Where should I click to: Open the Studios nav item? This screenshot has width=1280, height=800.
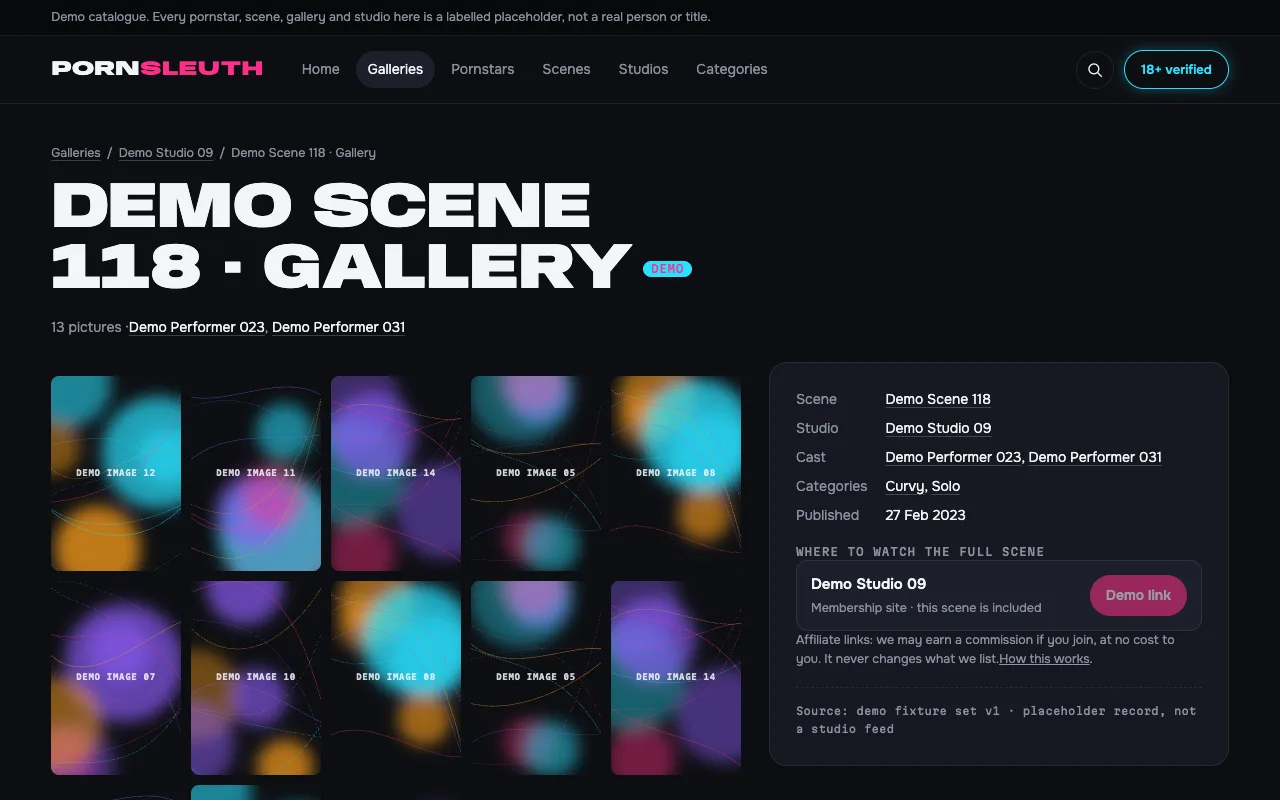[x=643, y=69]
